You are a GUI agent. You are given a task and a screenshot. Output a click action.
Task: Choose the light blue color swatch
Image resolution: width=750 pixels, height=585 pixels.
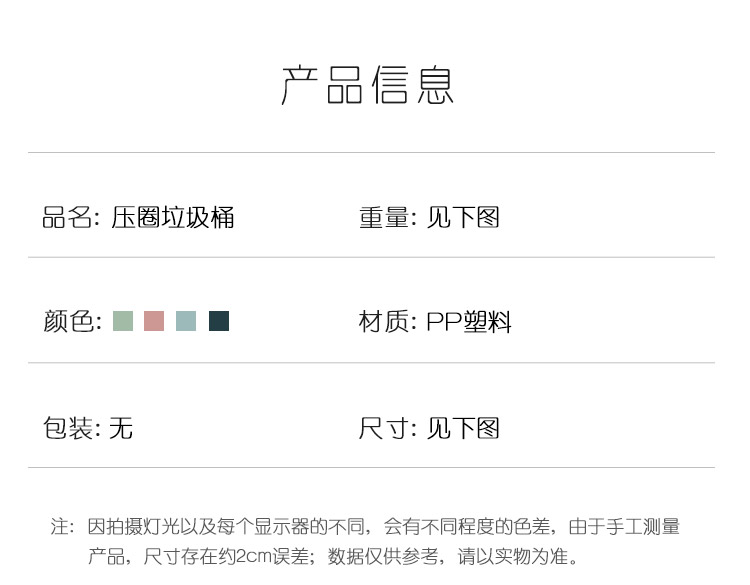click(186, 321)
